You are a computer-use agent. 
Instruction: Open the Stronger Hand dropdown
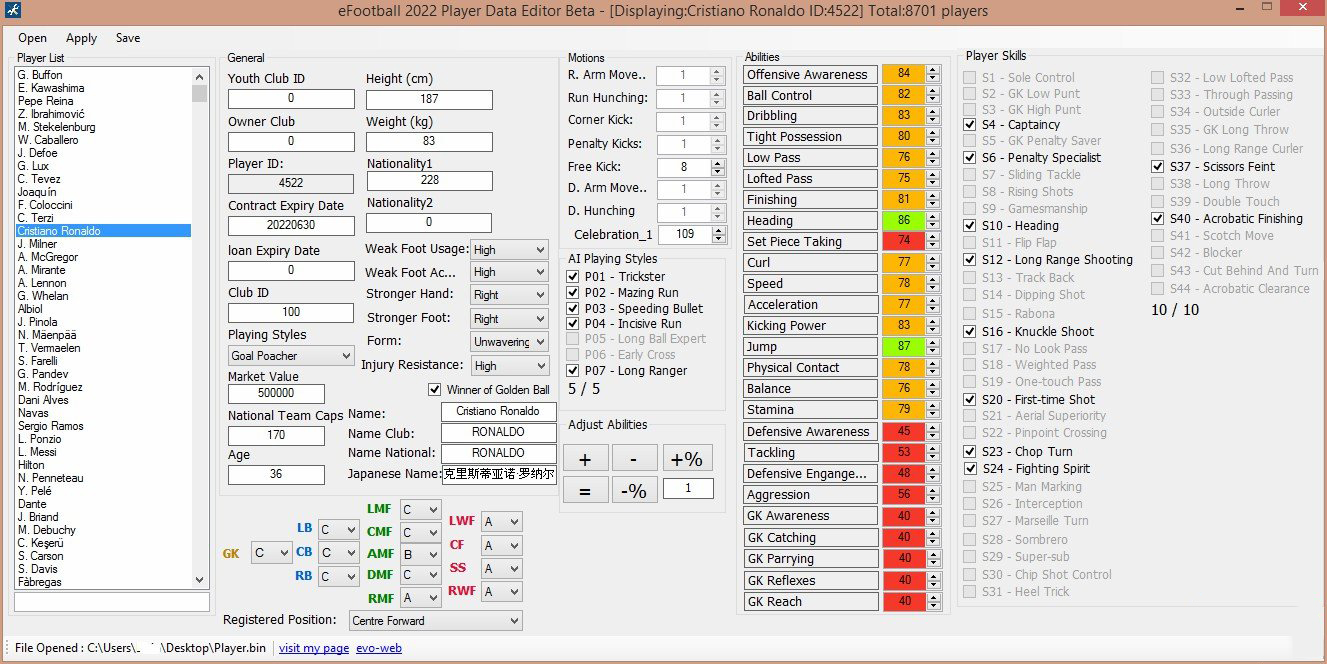pyautogui.click(x=509, y=295)
